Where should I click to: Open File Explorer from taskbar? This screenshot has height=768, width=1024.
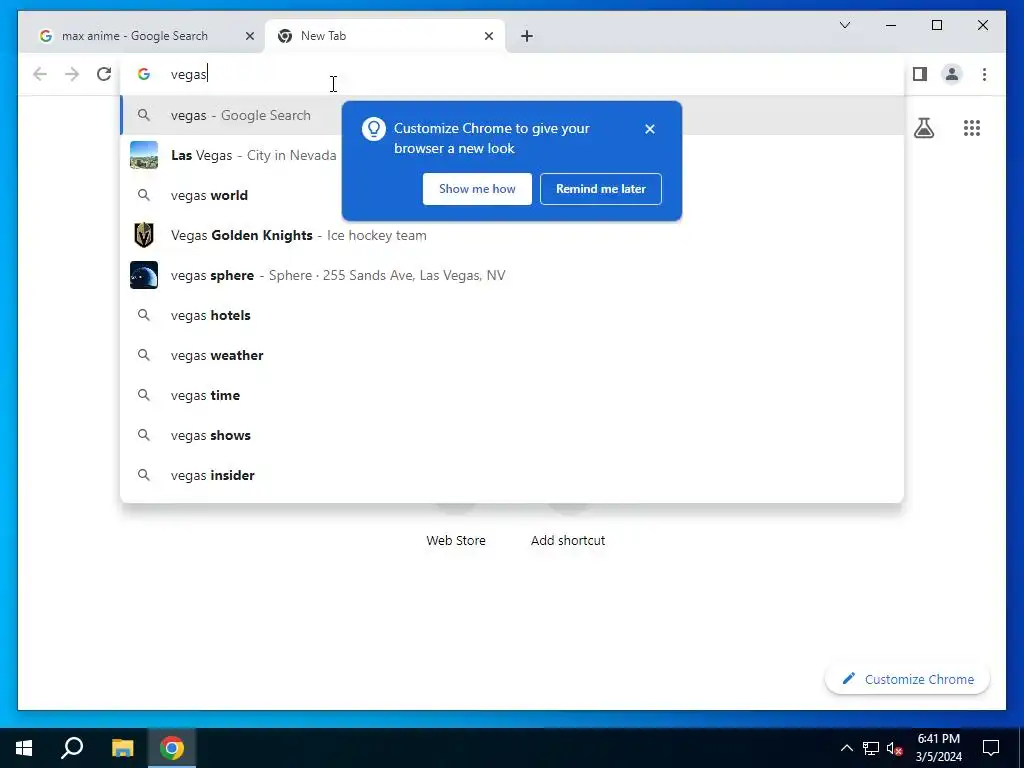point(122,748)
